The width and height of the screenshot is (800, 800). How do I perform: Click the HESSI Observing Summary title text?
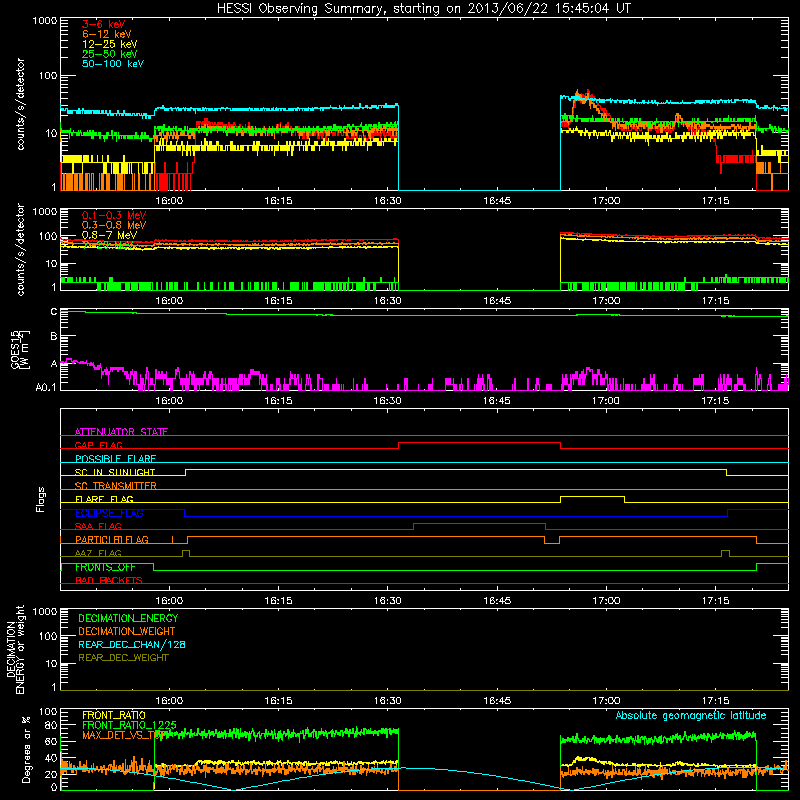coord(424,9)
